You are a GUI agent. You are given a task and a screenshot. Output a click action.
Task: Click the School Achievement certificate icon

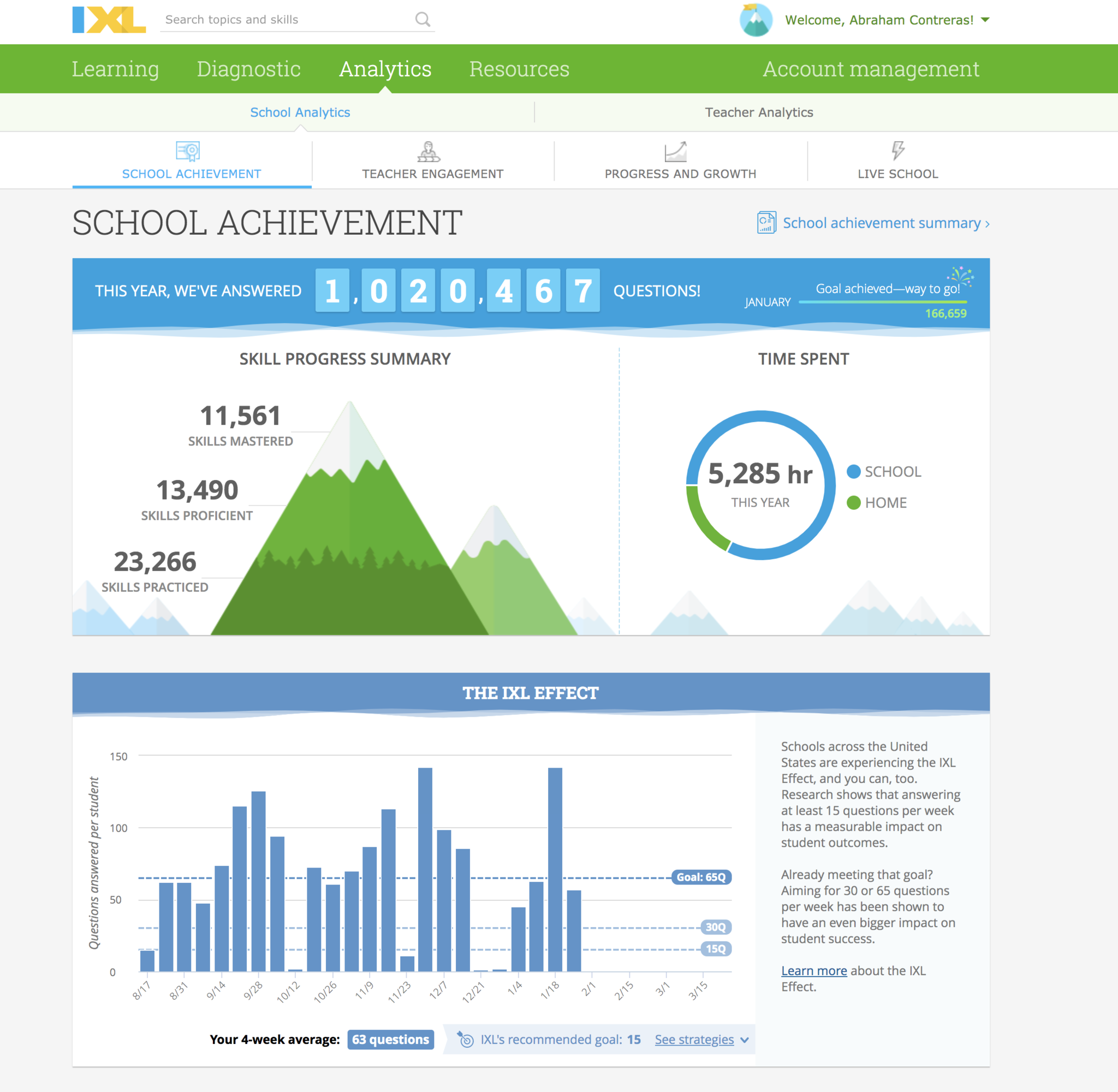coord(187,151)
